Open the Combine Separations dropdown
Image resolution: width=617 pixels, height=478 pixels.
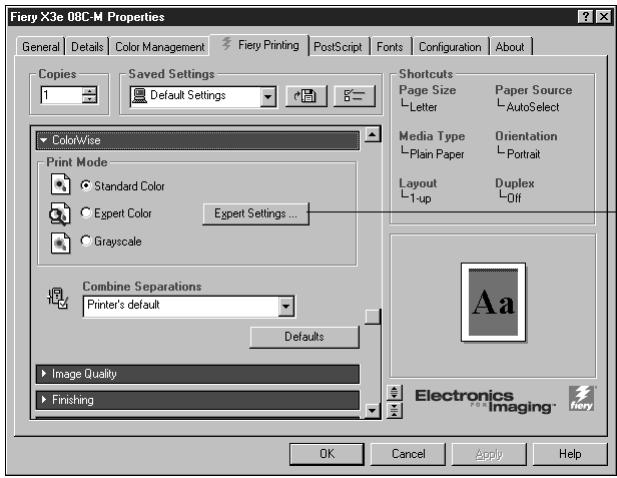coord(286,306)
